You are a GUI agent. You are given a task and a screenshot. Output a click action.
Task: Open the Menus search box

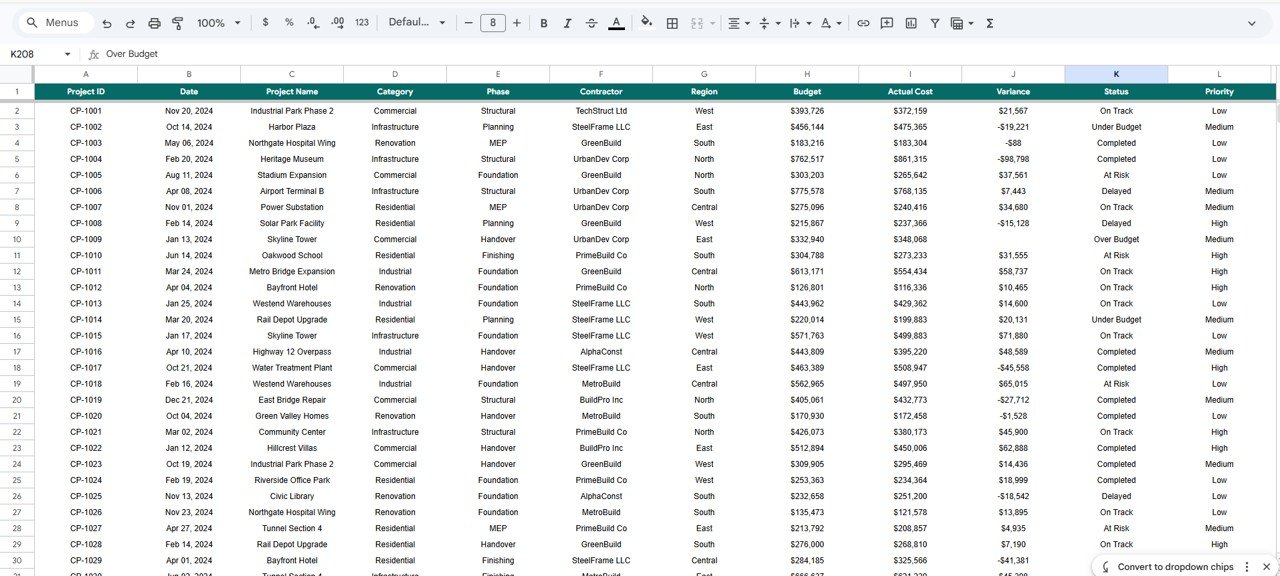[55, 22]
